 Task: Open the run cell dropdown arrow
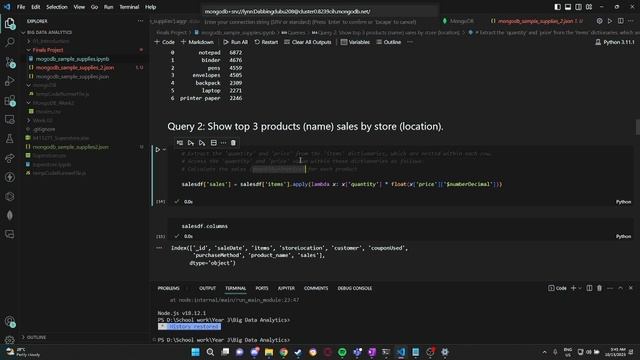[x=164, y=149]
